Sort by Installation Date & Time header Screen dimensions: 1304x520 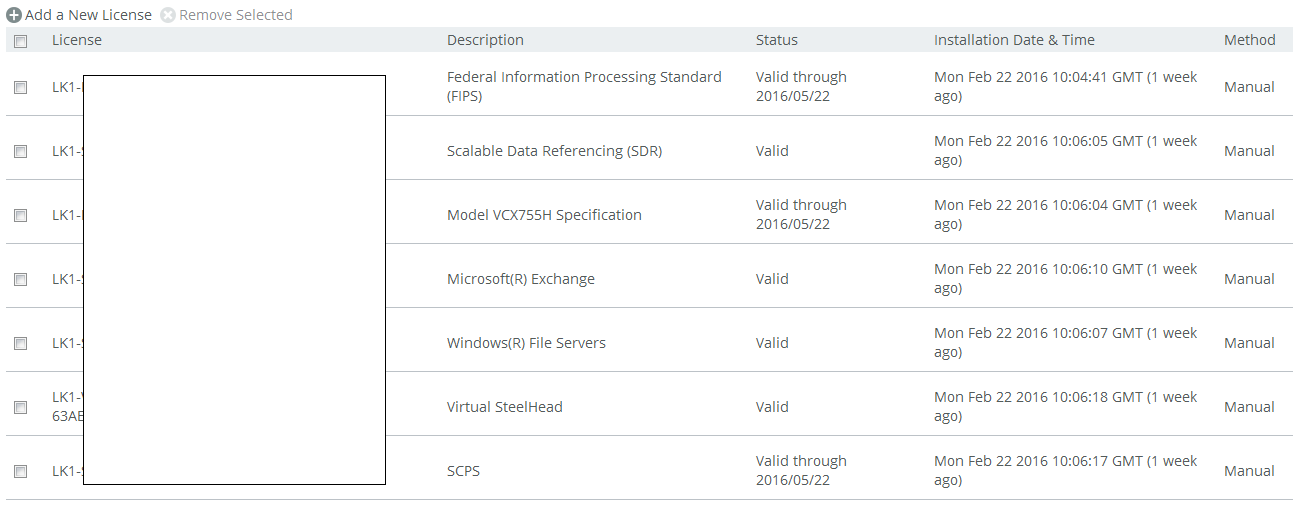click(1014, 40)
